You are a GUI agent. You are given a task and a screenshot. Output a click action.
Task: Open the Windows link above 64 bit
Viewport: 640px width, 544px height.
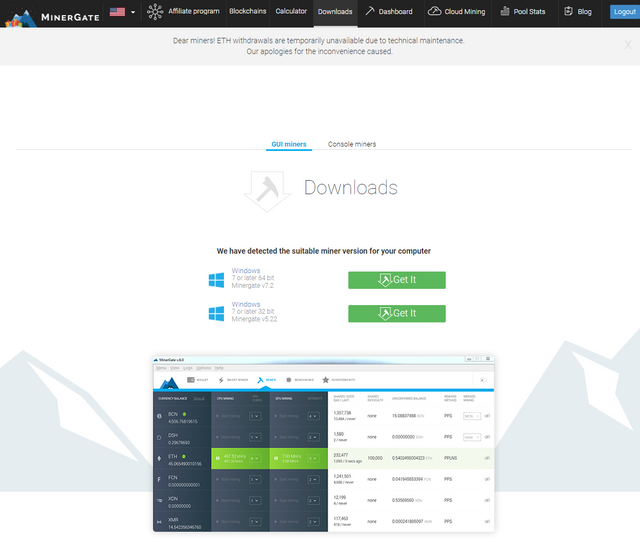coord(246,271)
